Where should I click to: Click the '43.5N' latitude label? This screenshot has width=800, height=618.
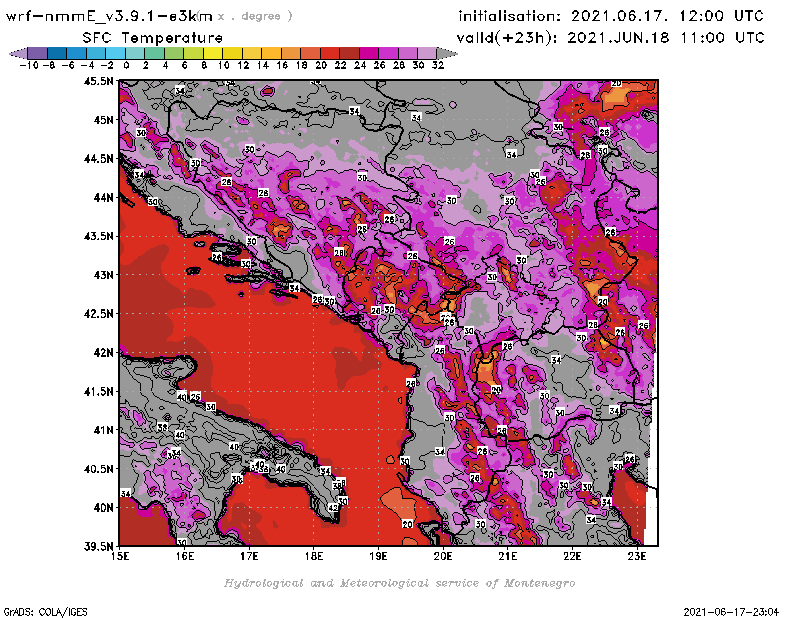pyautogui.click(x=98, y=236)
